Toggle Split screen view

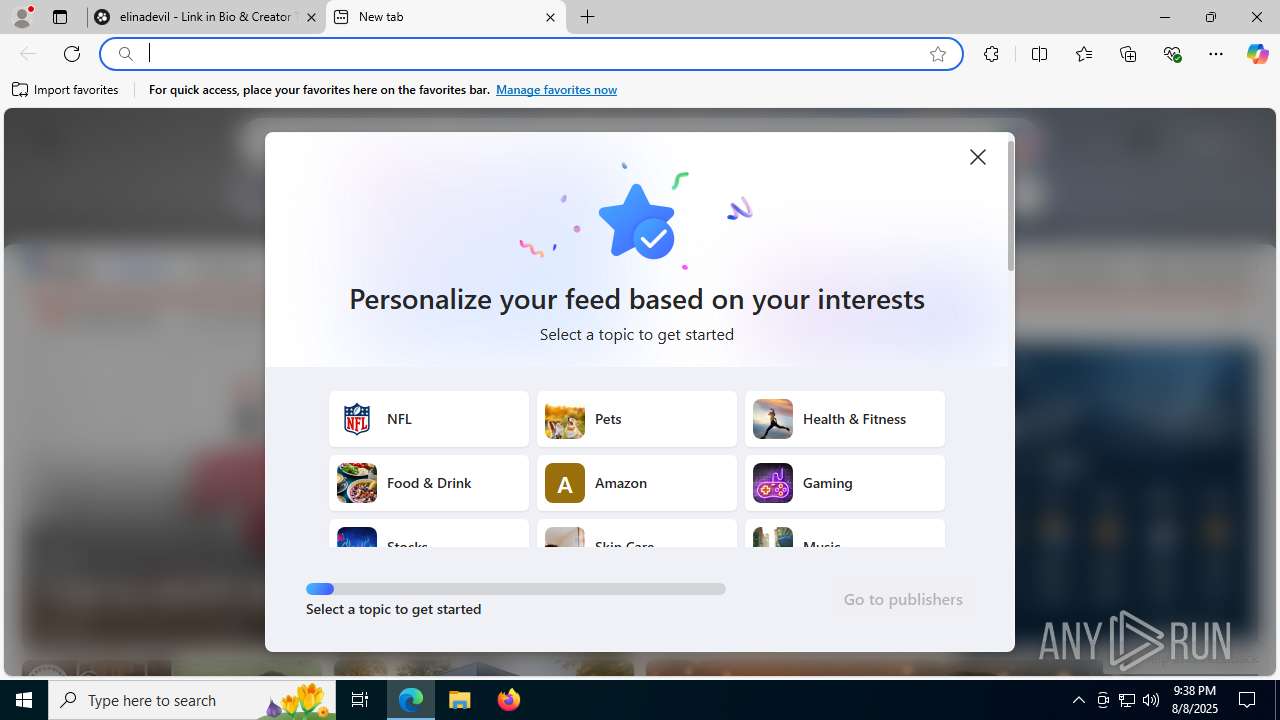(x=1039, y=54)
